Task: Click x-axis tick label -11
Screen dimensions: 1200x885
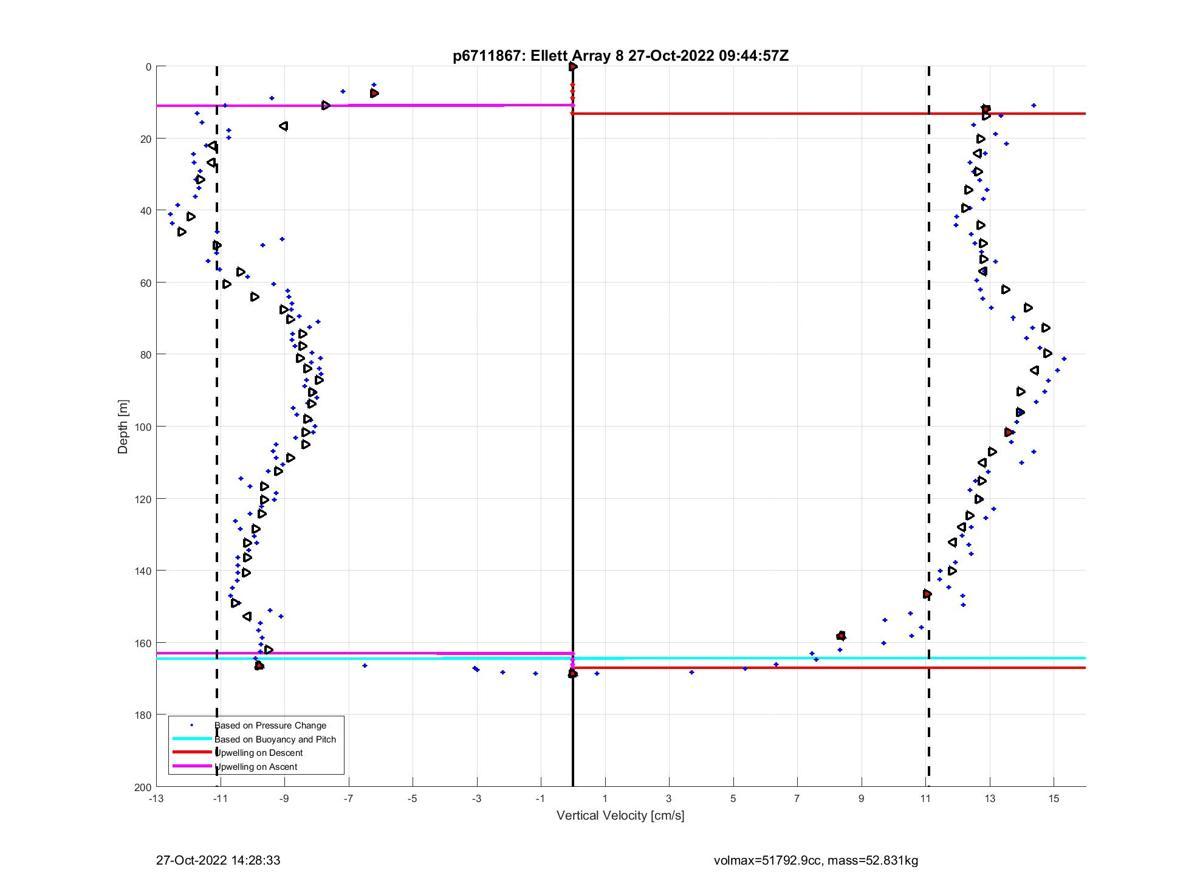Action: pyautogui.click(x=220, y=798)
